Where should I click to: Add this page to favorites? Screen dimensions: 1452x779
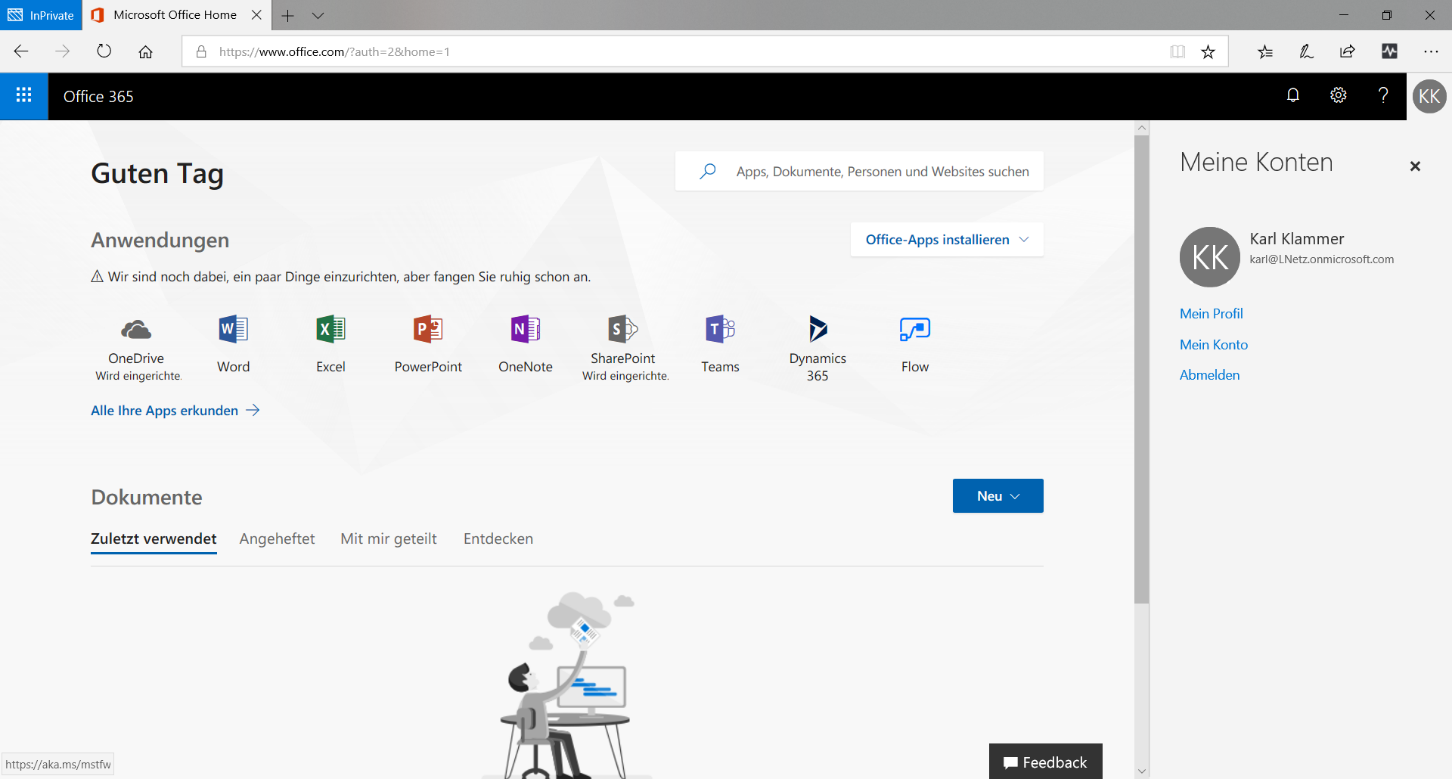pyautogui.click(x=1208, y=51)
